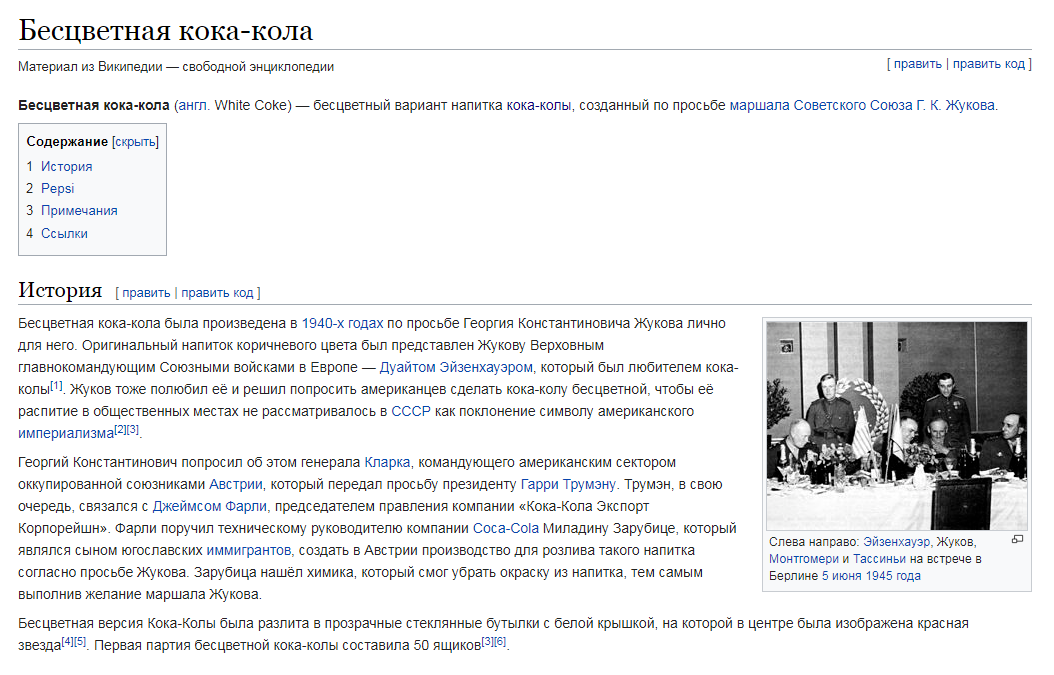
Task: Follow the 'империализма' link
Action: click(x=66, y=434)
